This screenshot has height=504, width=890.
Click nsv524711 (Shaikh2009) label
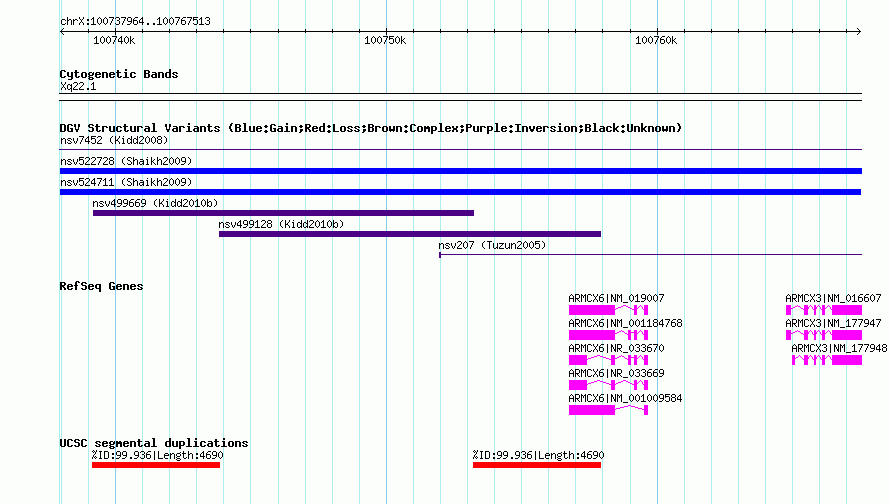point(126,182)
